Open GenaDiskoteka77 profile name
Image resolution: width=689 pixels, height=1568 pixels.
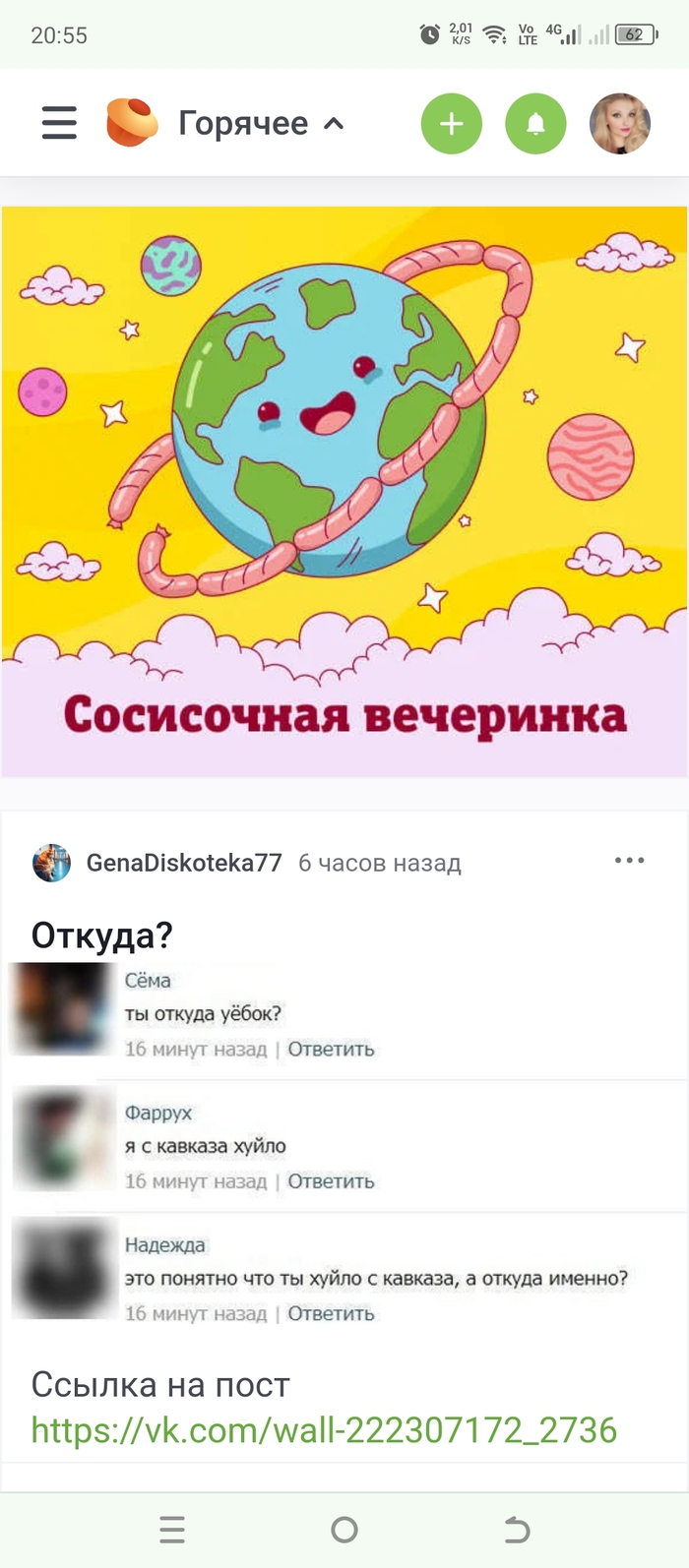tap(184, 863)
